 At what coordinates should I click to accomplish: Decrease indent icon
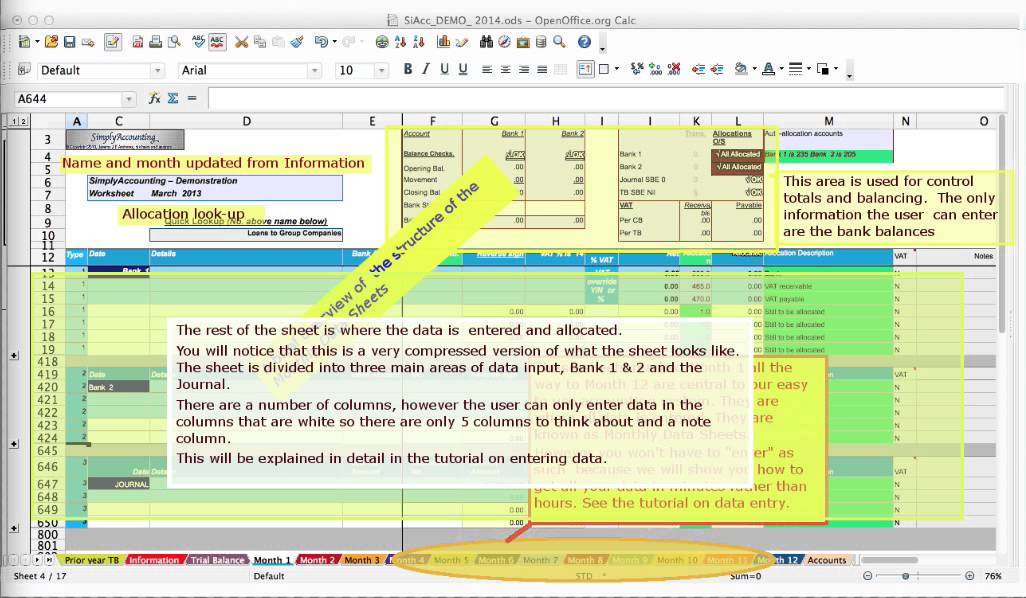699,69
